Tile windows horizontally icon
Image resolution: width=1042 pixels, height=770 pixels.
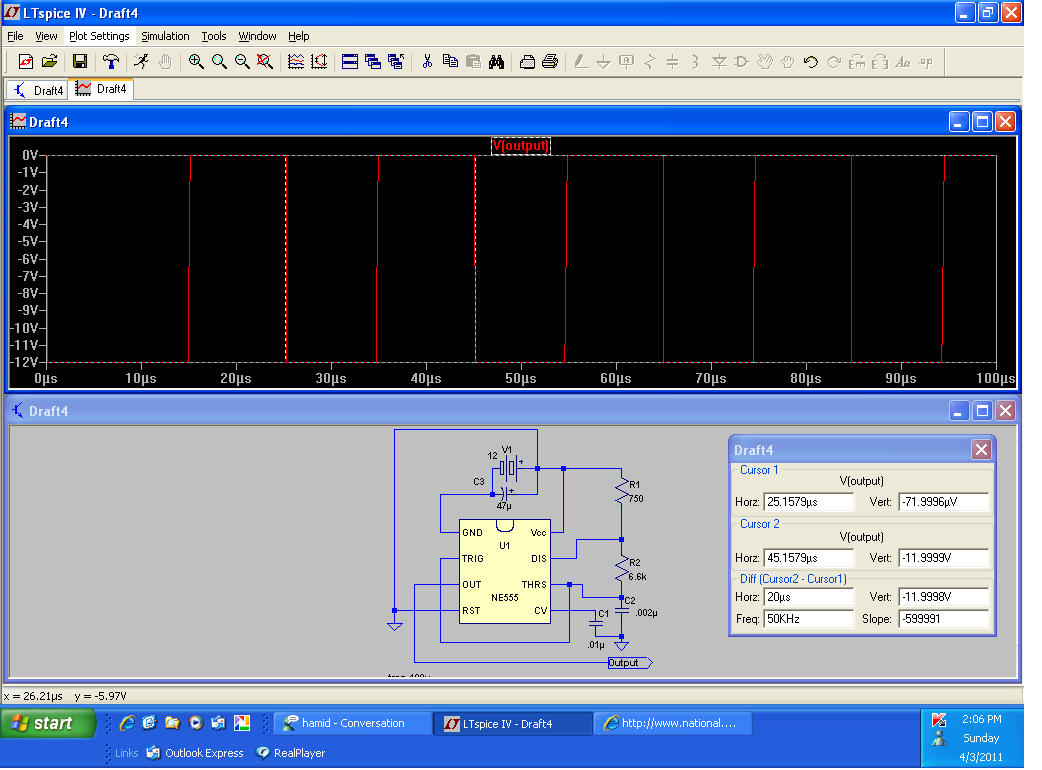(350, 62)
